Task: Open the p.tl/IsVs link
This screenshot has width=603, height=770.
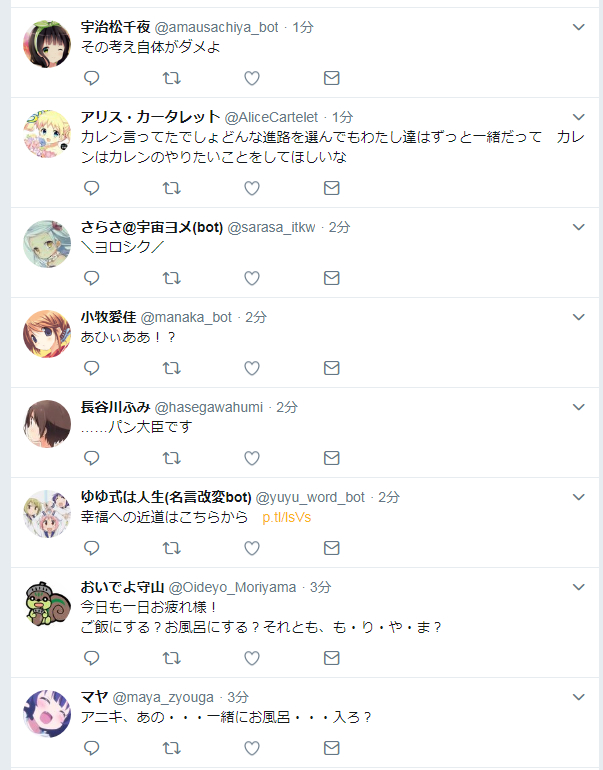Action: pyautogui.click(x=287, y=518)
